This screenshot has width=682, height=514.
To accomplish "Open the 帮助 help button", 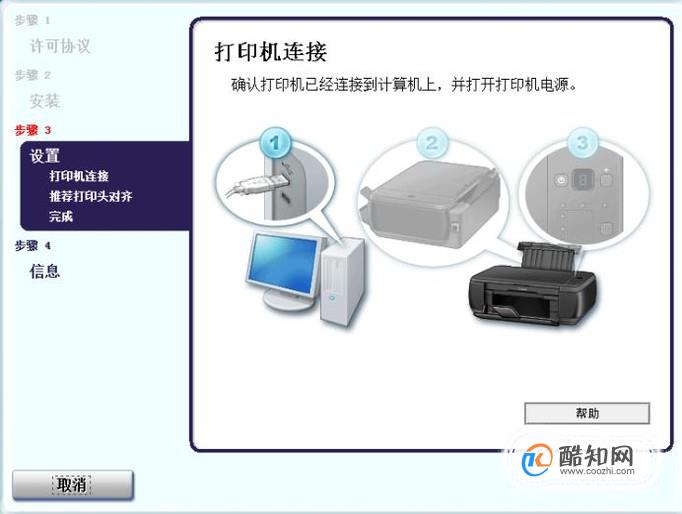I will tap(587, 413).
